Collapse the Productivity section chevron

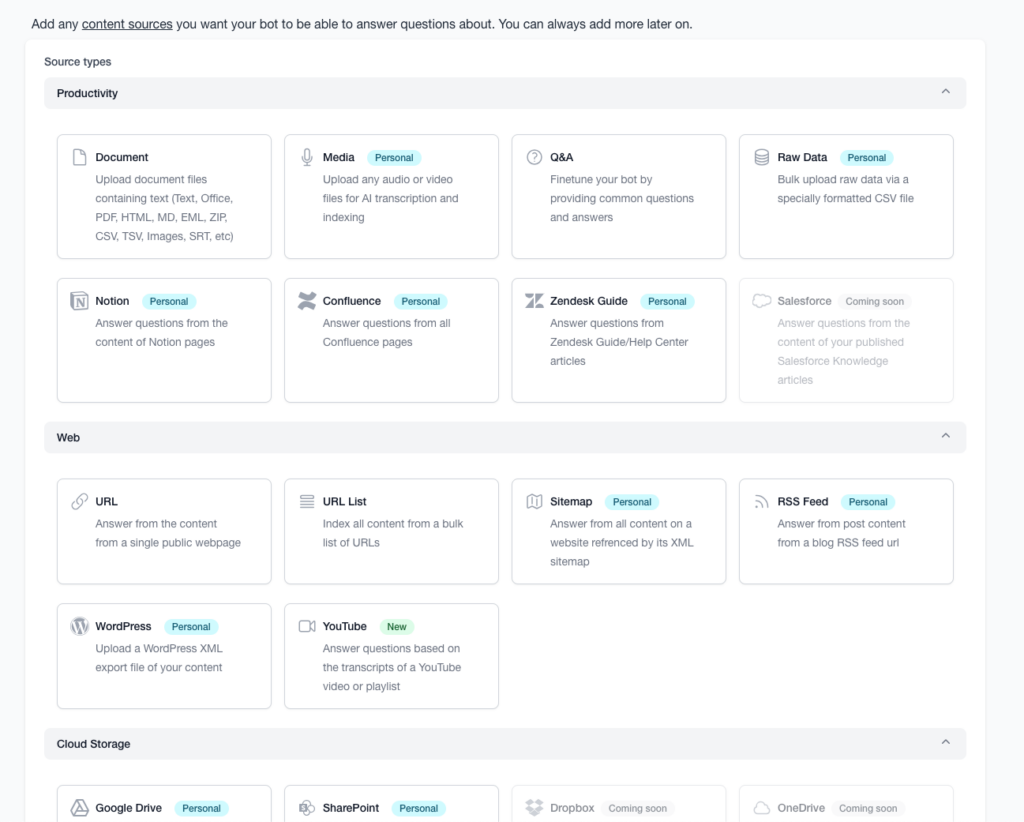[x=945, y=93]
